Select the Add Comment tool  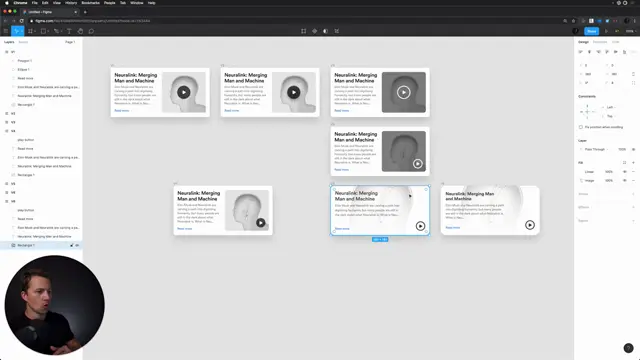coord(91,31)
